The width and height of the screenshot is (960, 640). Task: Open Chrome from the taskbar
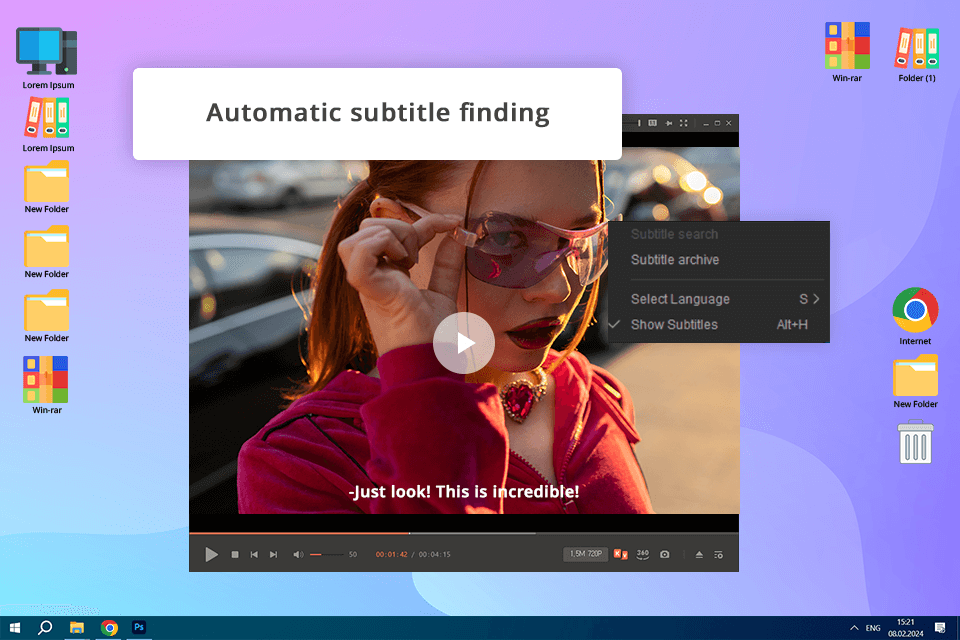coord(109,628)
